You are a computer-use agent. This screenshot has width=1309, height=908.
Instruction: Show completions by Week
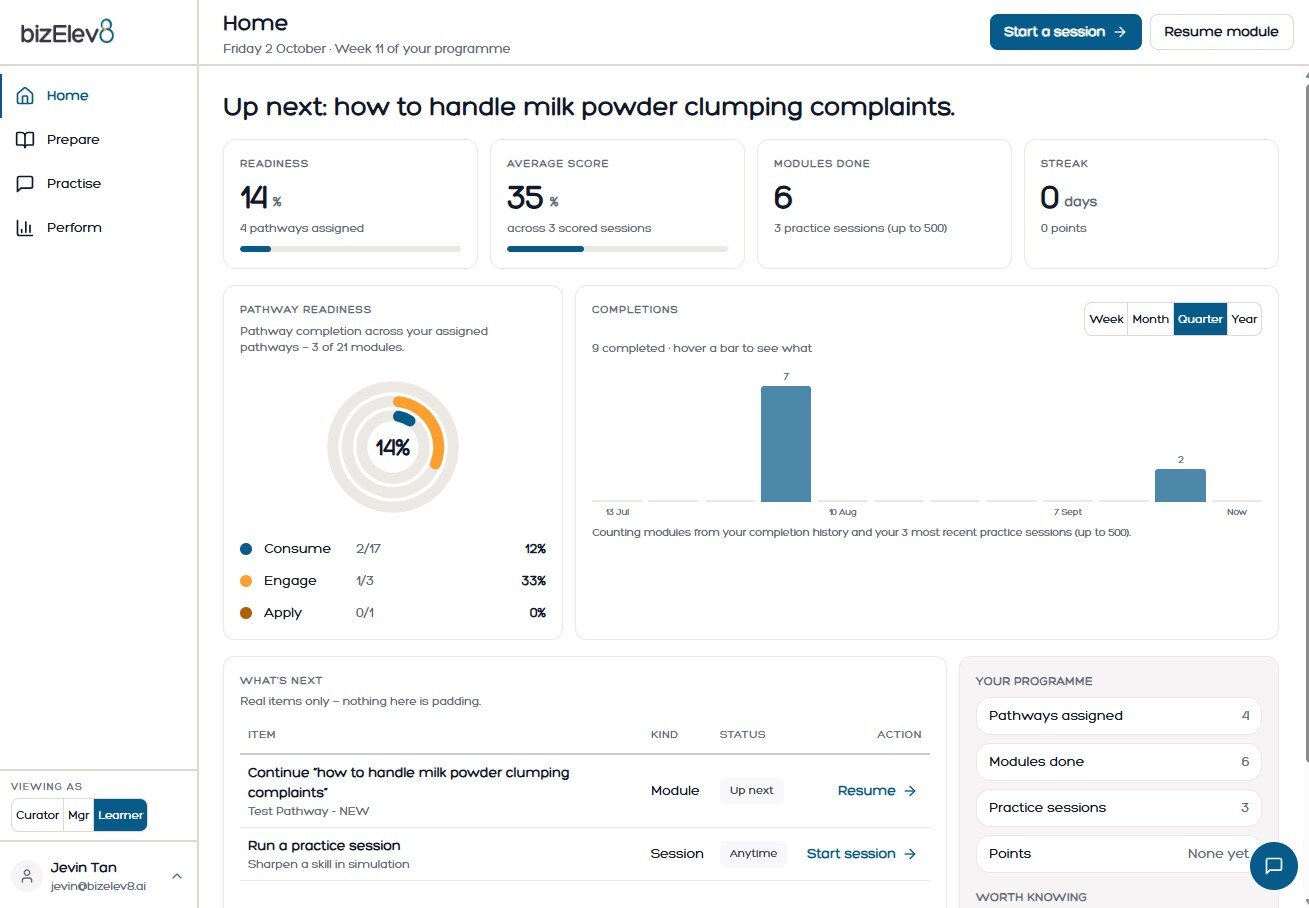tap(1106, 319)
